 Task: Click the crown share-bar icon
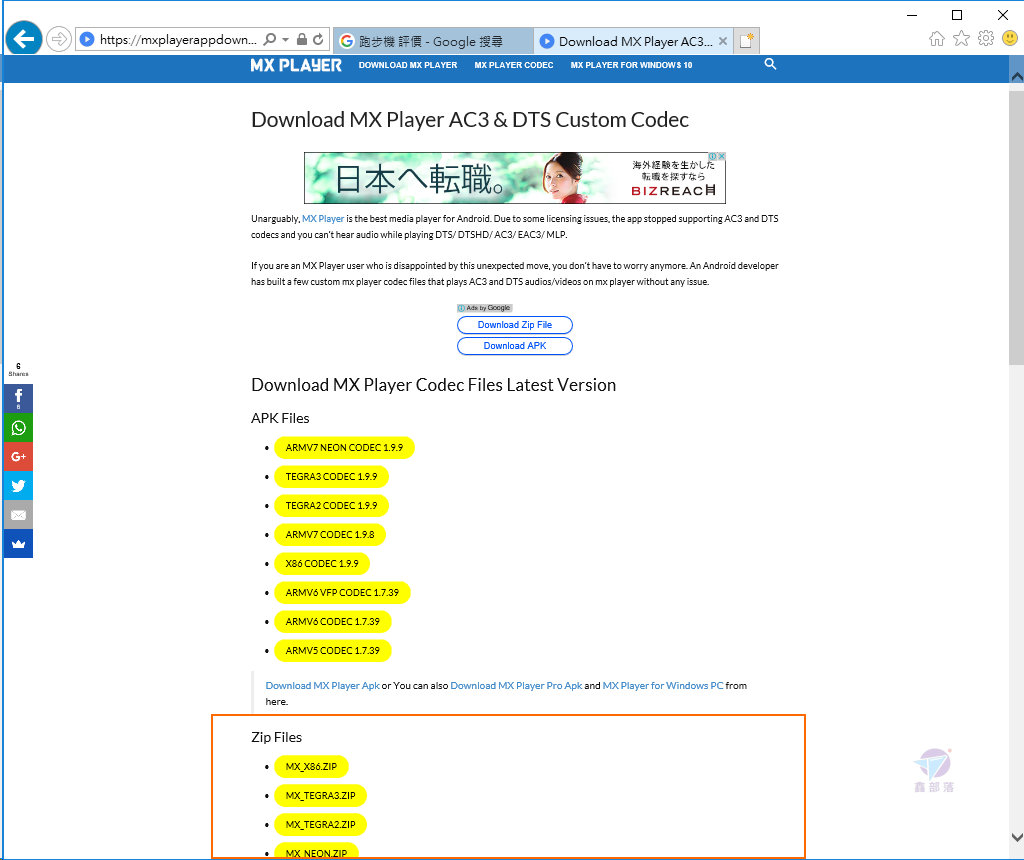pyautogui.click(x=18, y=544)
